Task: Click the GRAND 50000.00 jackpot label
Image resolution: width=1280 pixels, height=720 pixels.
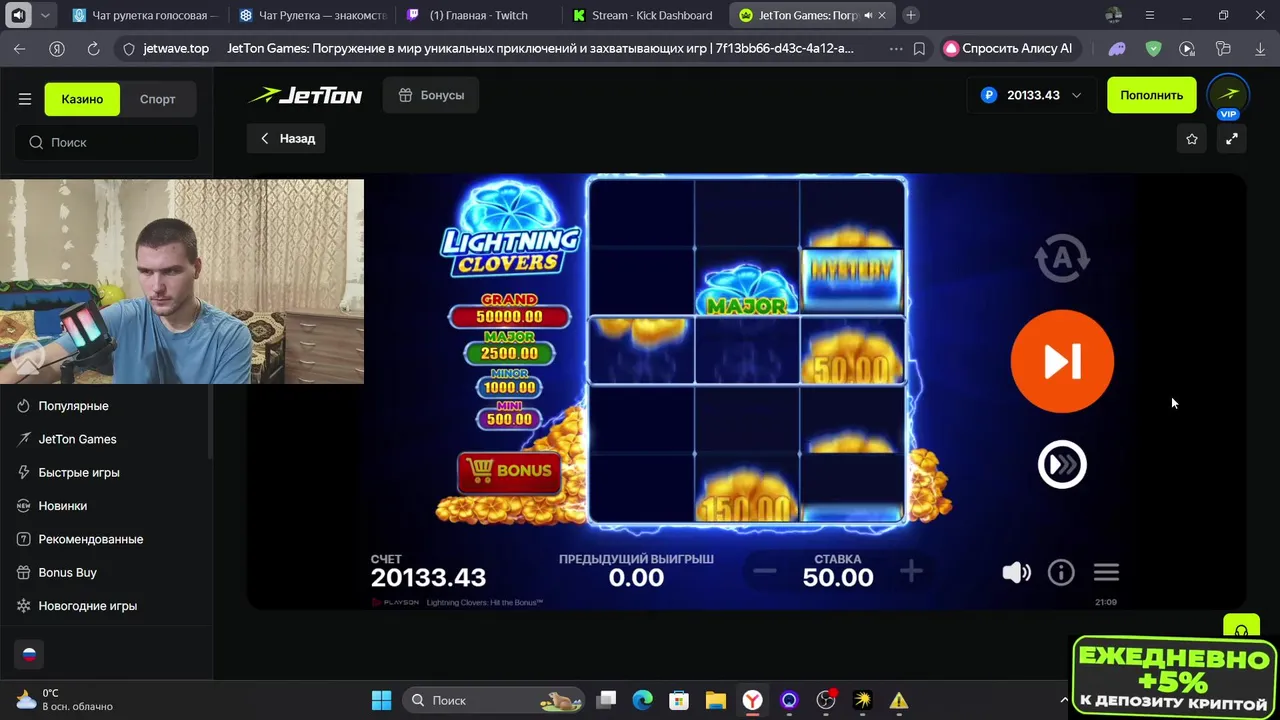Action: [509, 311]
